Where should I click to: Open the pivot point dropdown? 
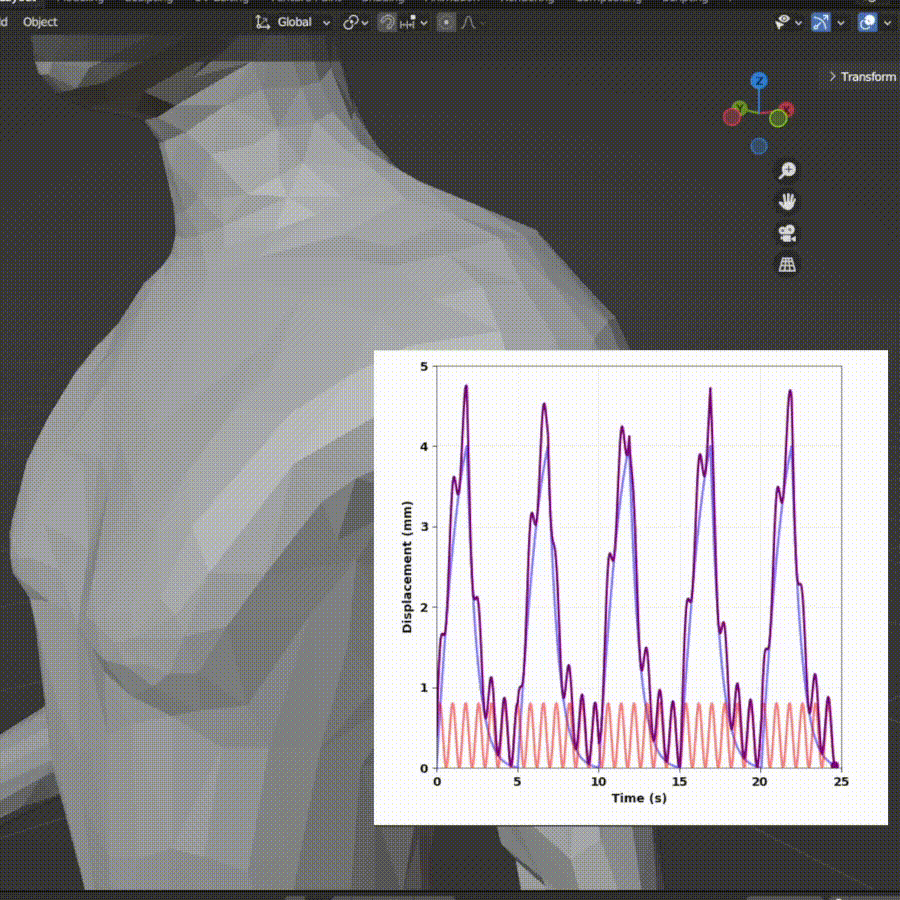pos(355,23)
